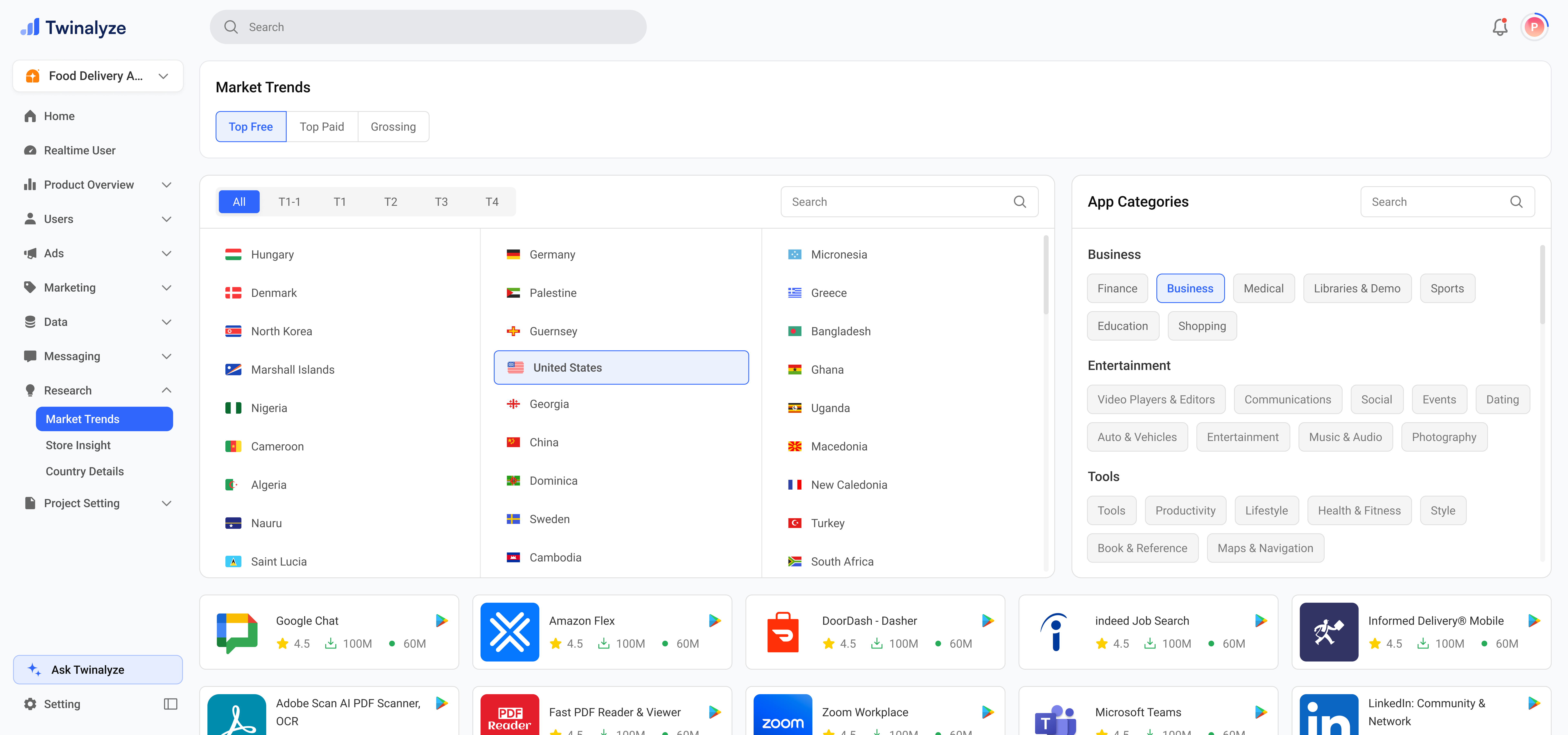Open Store Insight in sidebar
The image size is (1568, 735).
click(78, 445)
